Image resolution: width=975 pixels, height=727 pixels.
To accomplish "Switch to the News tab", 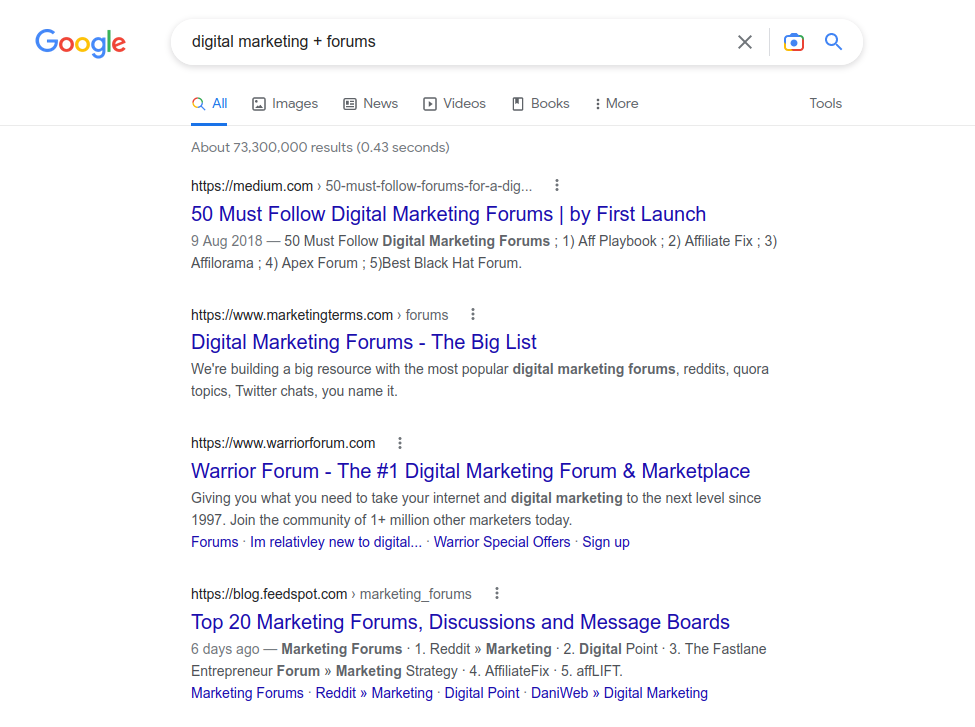I will pyautogui.click(x=371, y=104).
